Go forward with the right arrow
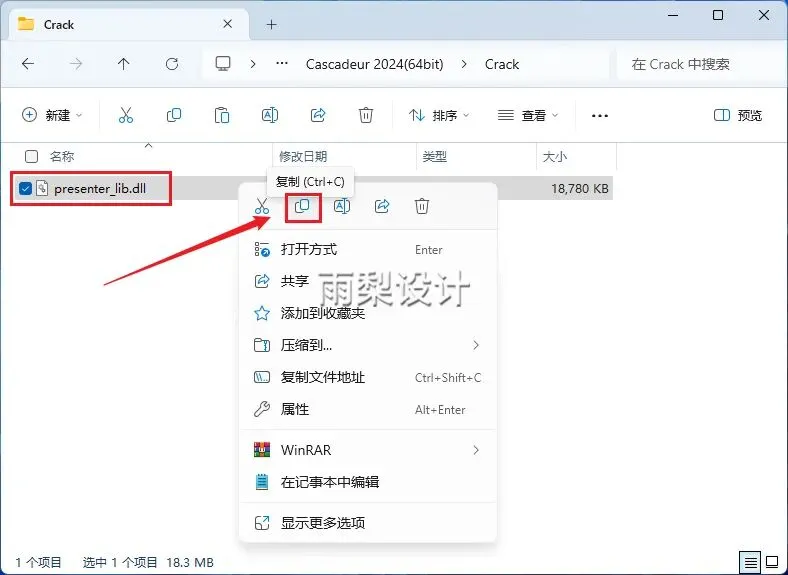Viewport: 788px width, 575px height. click(76, 64)
